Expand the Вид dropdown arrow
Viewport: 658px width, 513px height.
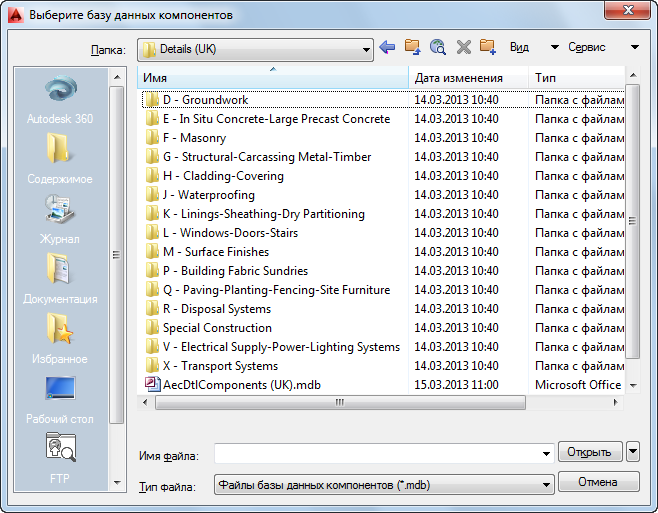click(x=555, y=47)
